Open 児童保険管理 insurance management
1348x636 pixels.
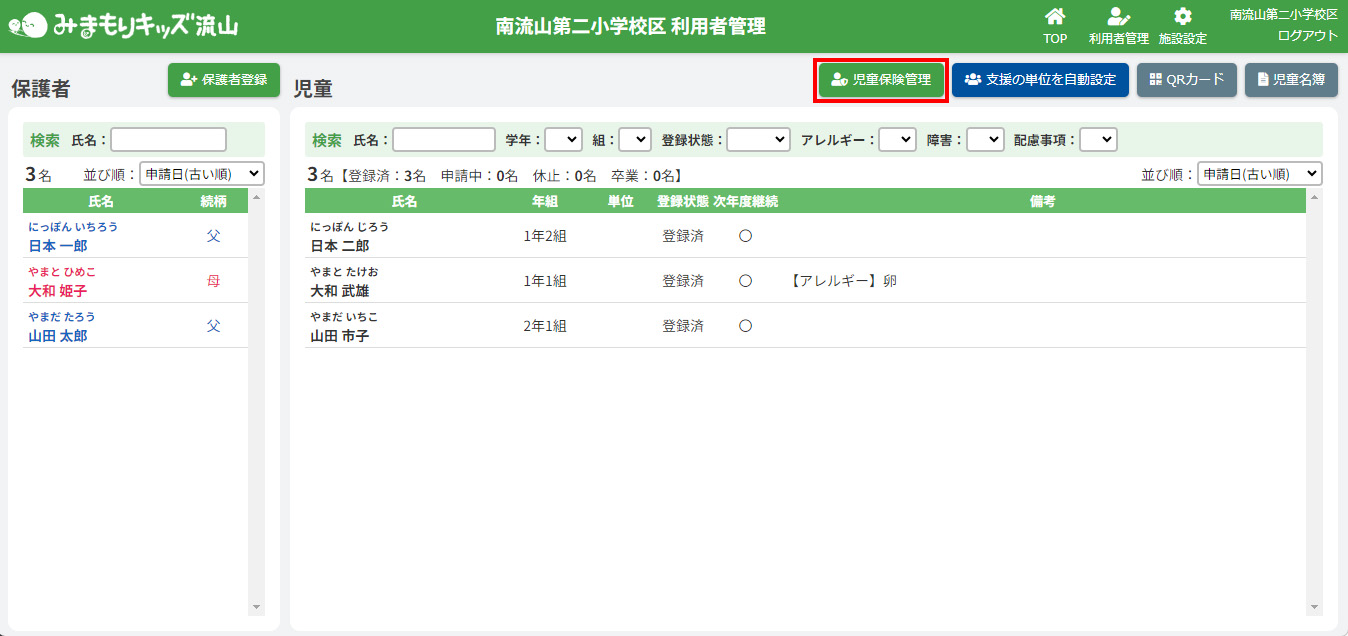coord(881,80)
